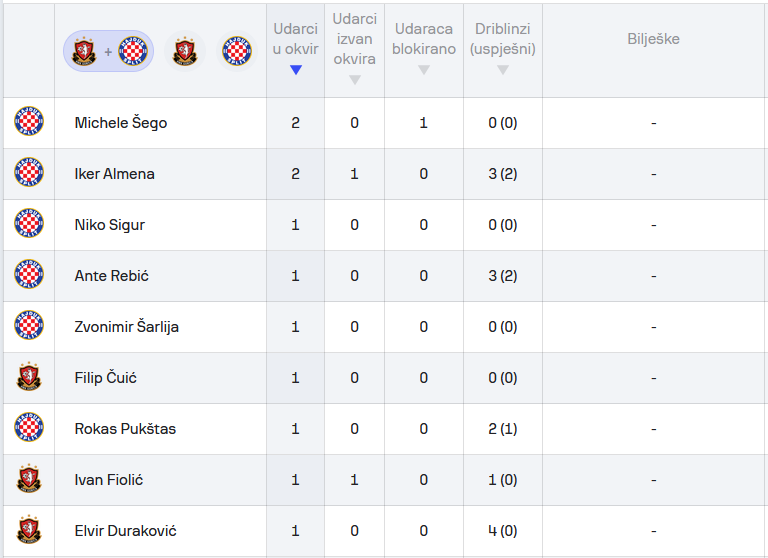This screenshot has height=558, width=768.
Task: Filter the table to Hajduk Split only in header
Action: click(x=237, y=51)
